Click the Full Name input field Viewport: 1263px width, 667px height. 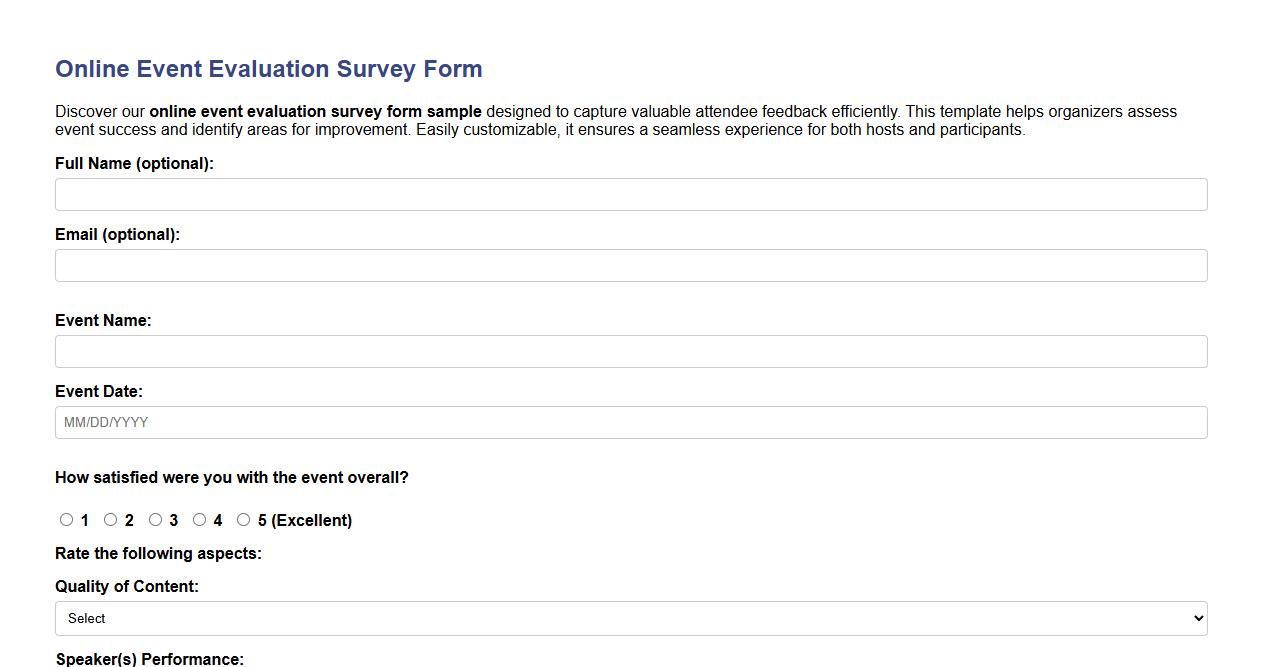(630, 194)
